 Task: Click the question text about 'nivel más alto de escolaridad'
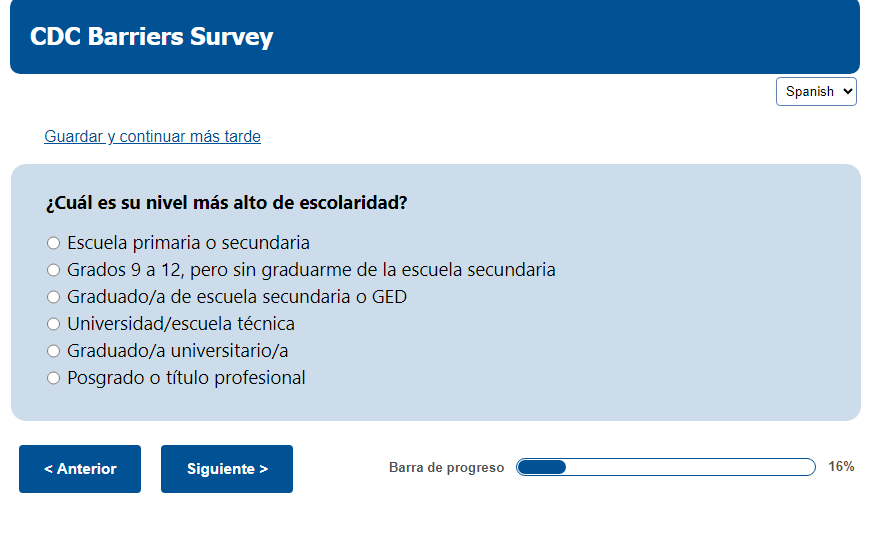click(226, 203)
